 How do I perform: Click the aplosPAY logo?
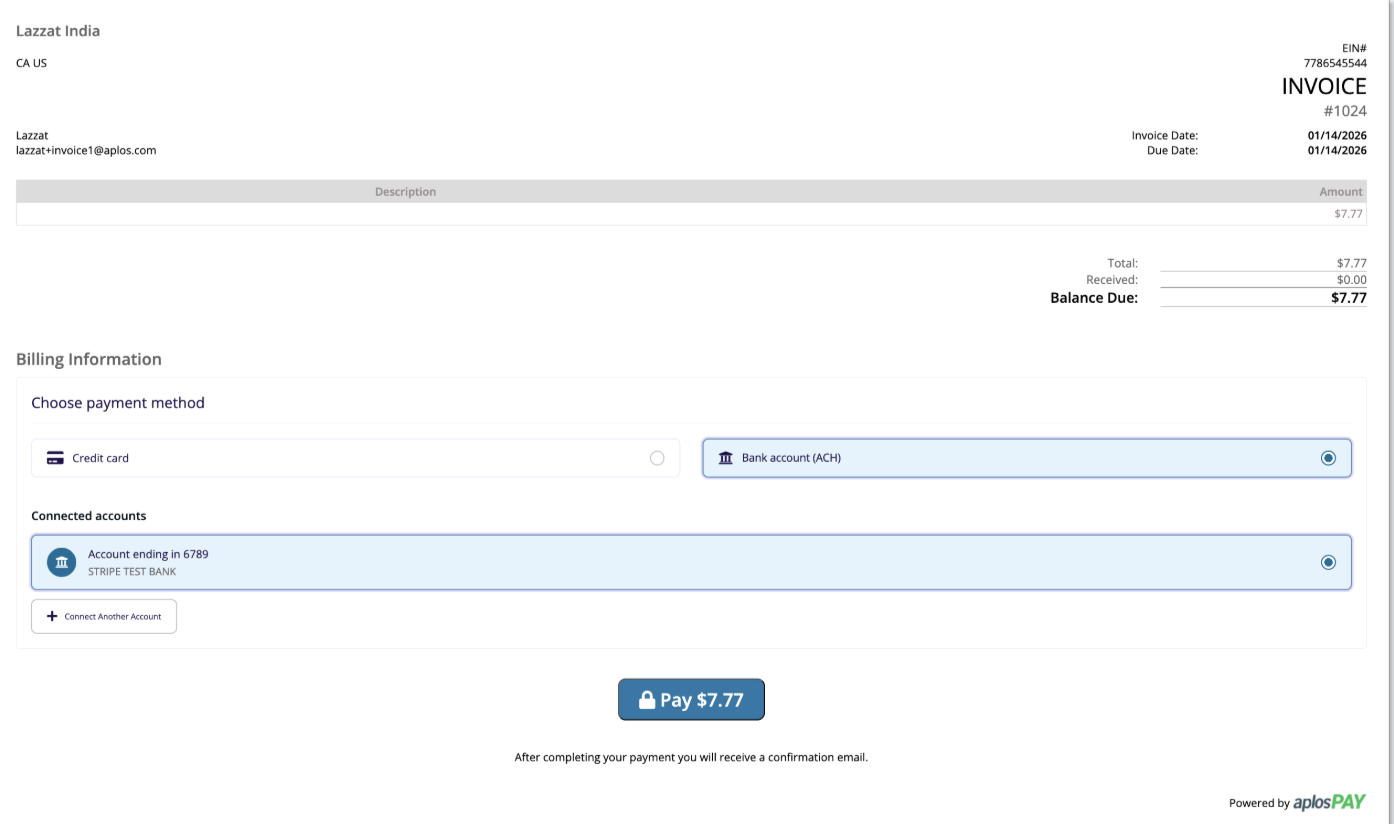(x=1329, y=802)
